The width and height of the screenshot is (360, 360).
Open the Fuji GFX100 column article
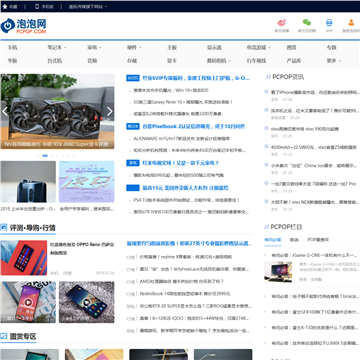pos(315,312)
